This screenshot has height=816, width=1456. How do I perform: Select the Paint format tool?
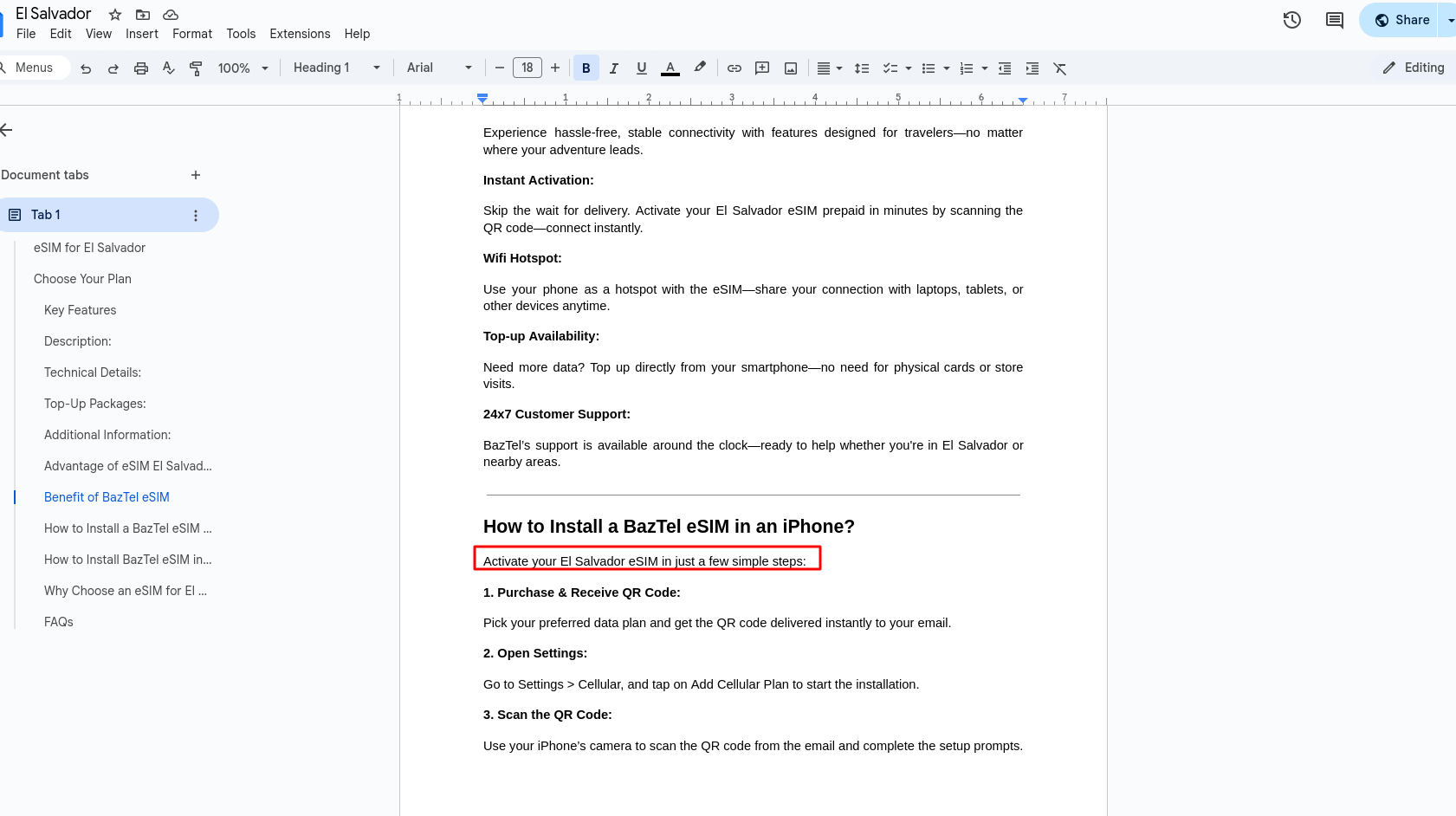point(196,68)
